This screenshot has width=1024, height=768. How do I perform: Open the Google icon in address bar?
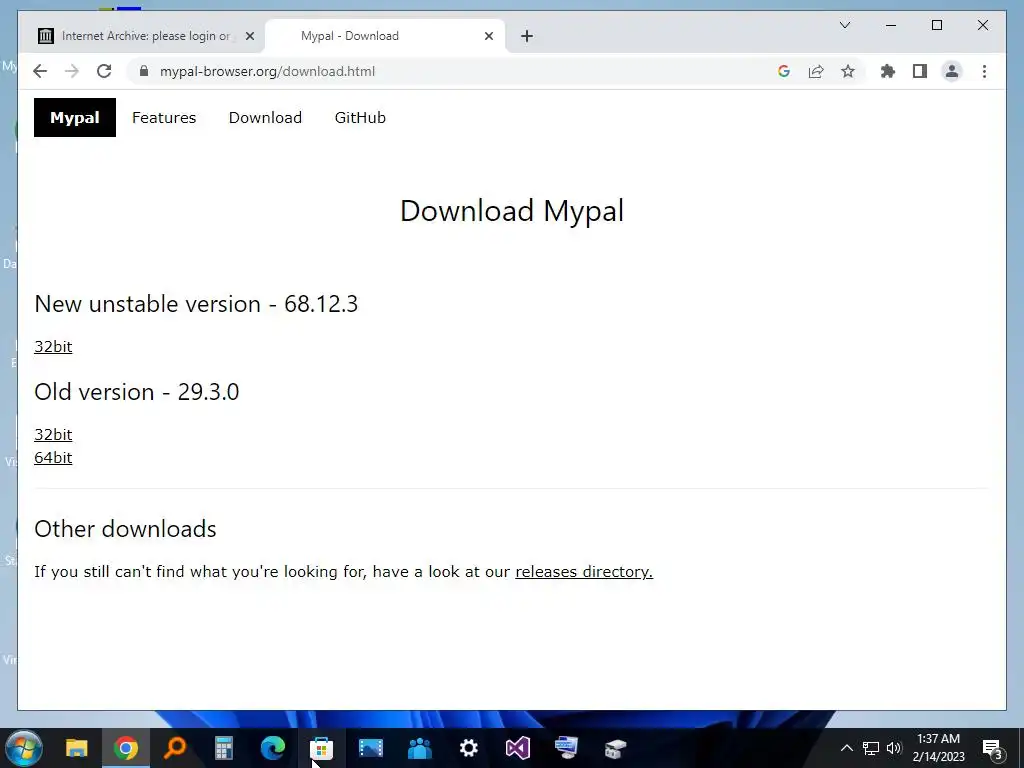pyautogui.click(x=784, y=71)
